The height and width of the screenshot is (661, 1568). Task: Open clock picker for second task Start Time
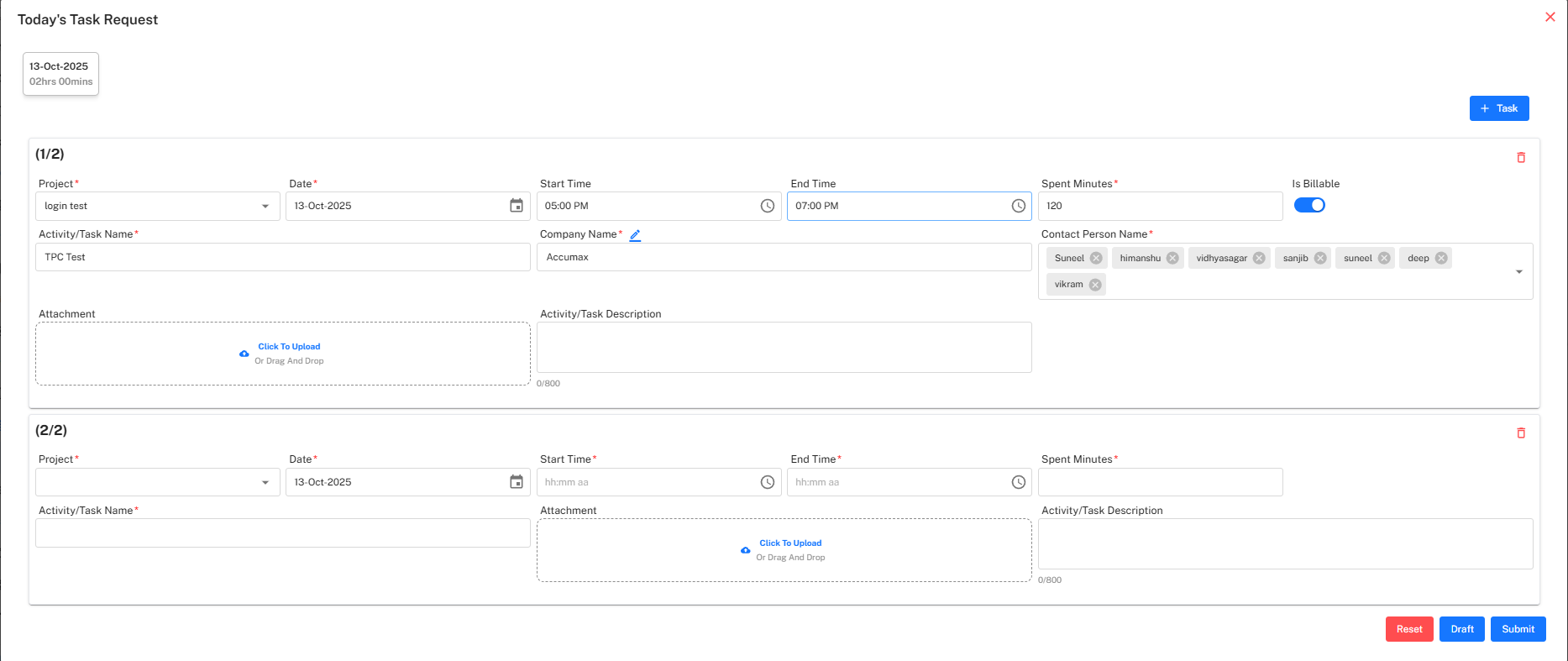pyautogui.click(x=767, y=482)
